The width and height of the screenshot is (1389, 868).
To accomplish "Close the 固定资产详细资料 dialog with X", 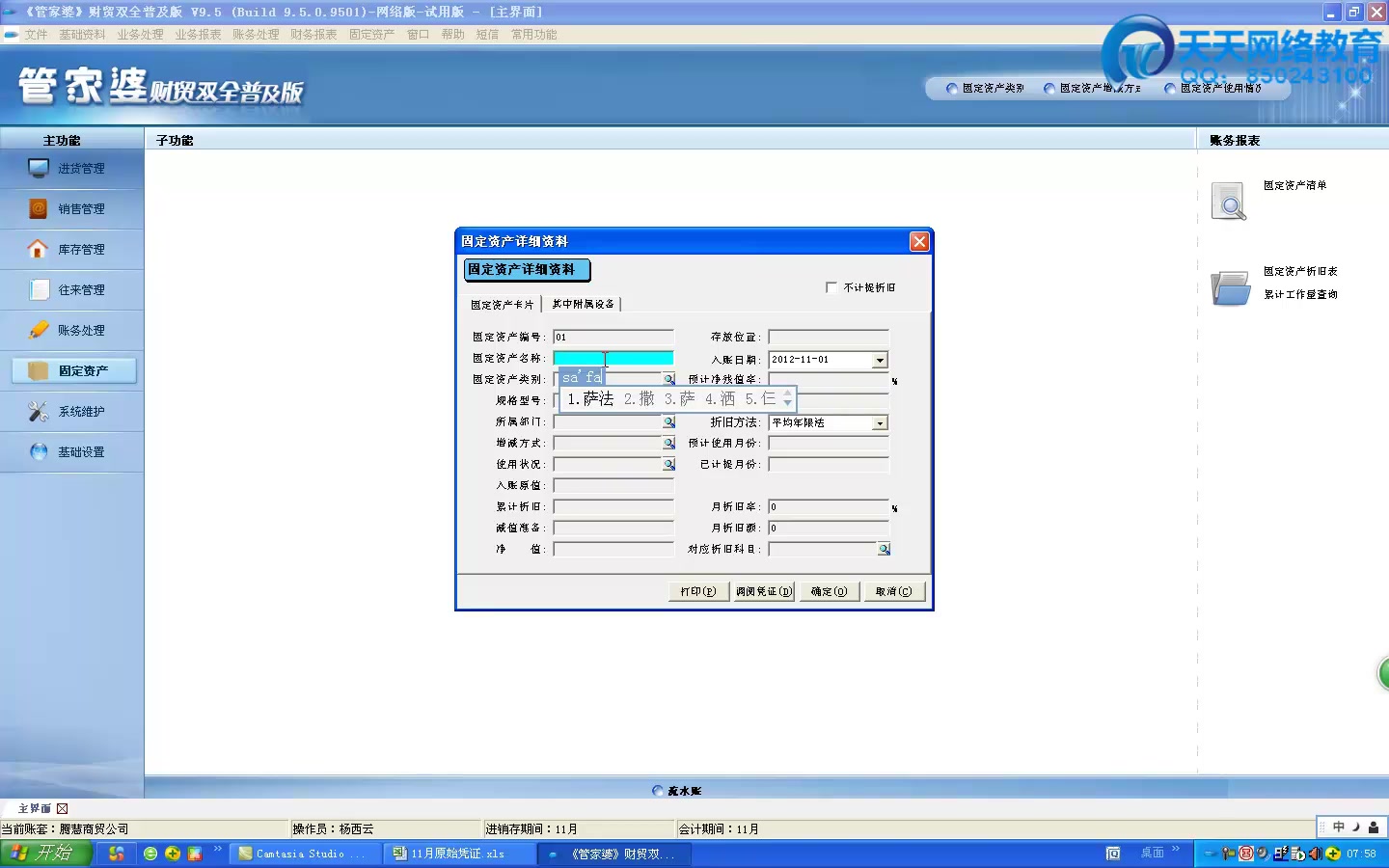I will (919, 241).
